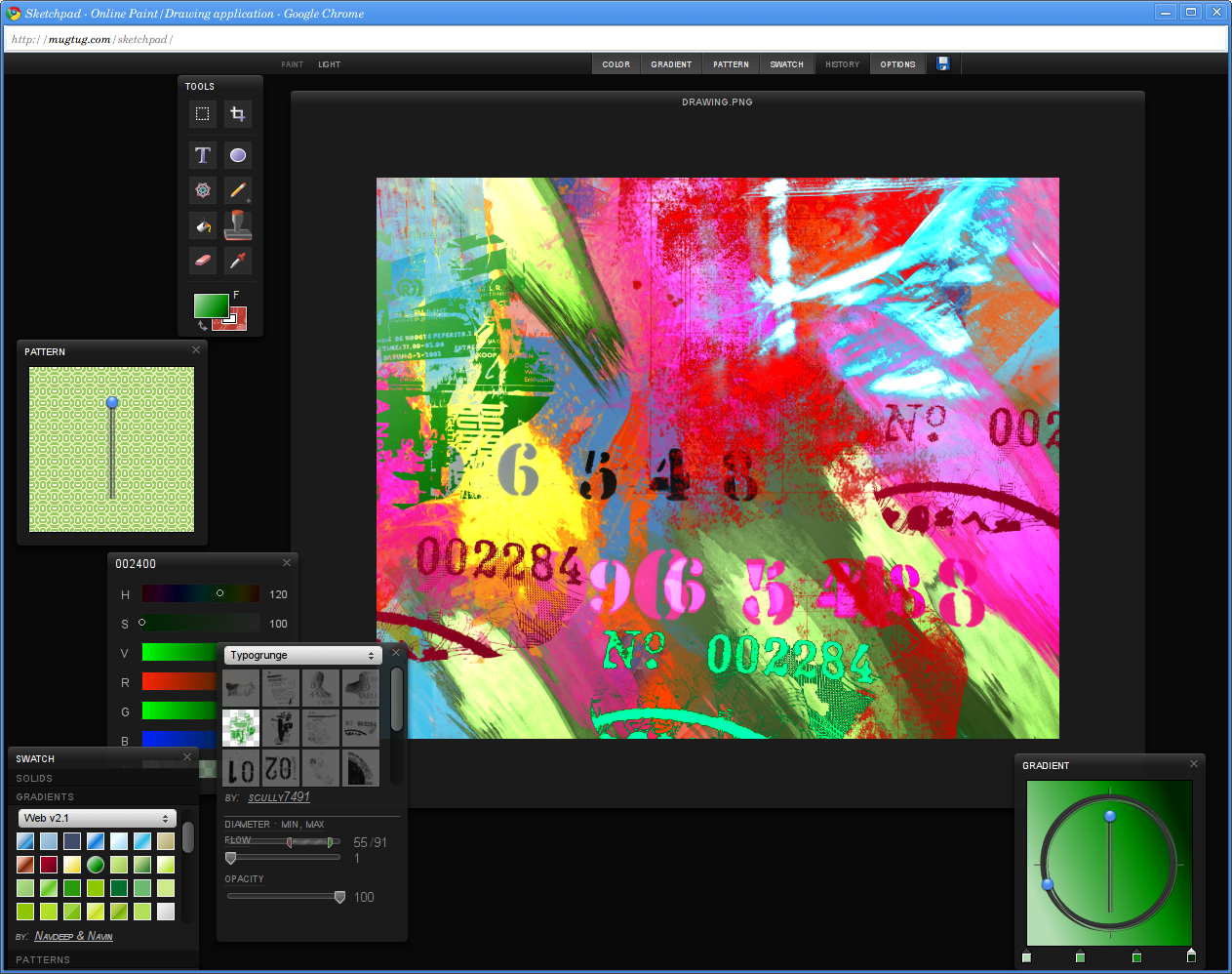Pick the Pencil drawing tool
Image resolution: width=1232 pixels, height=974 pixels.
tap(237, 190)
